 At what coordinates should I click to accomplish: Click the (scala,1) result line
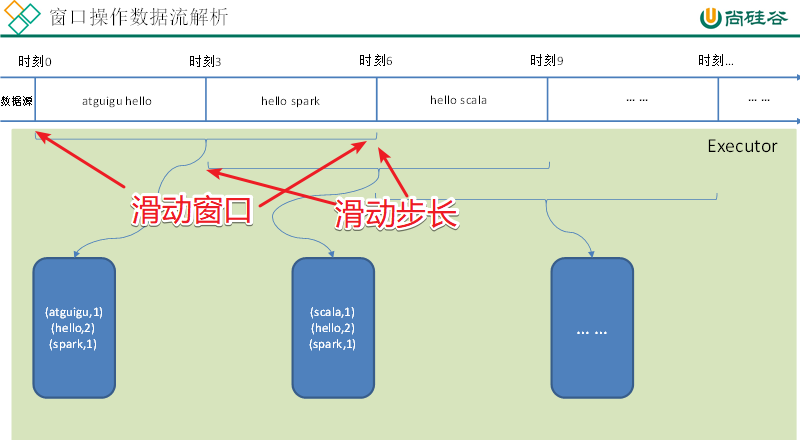tap(332, 312)
